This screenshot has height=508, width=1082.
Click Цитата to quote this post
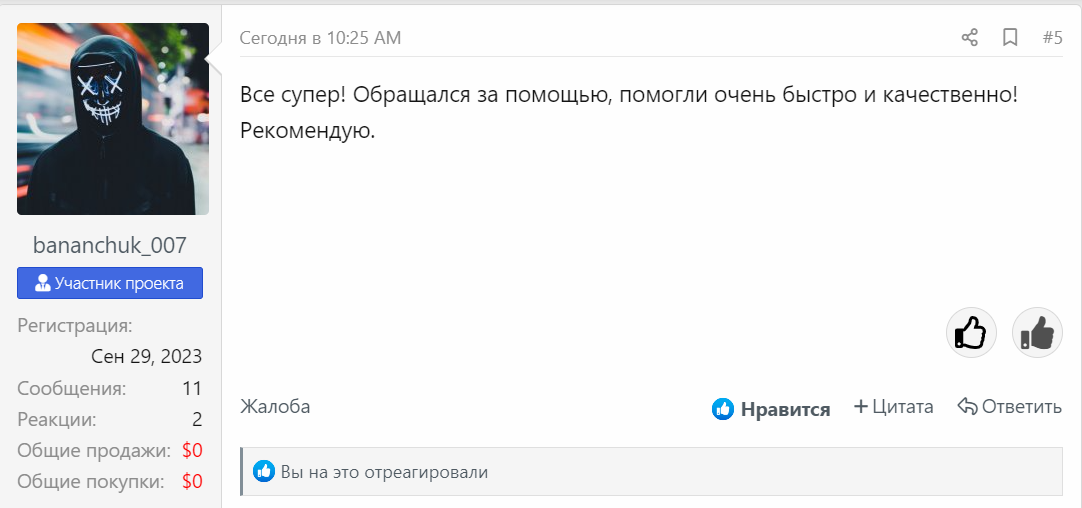tap(902, 407)
